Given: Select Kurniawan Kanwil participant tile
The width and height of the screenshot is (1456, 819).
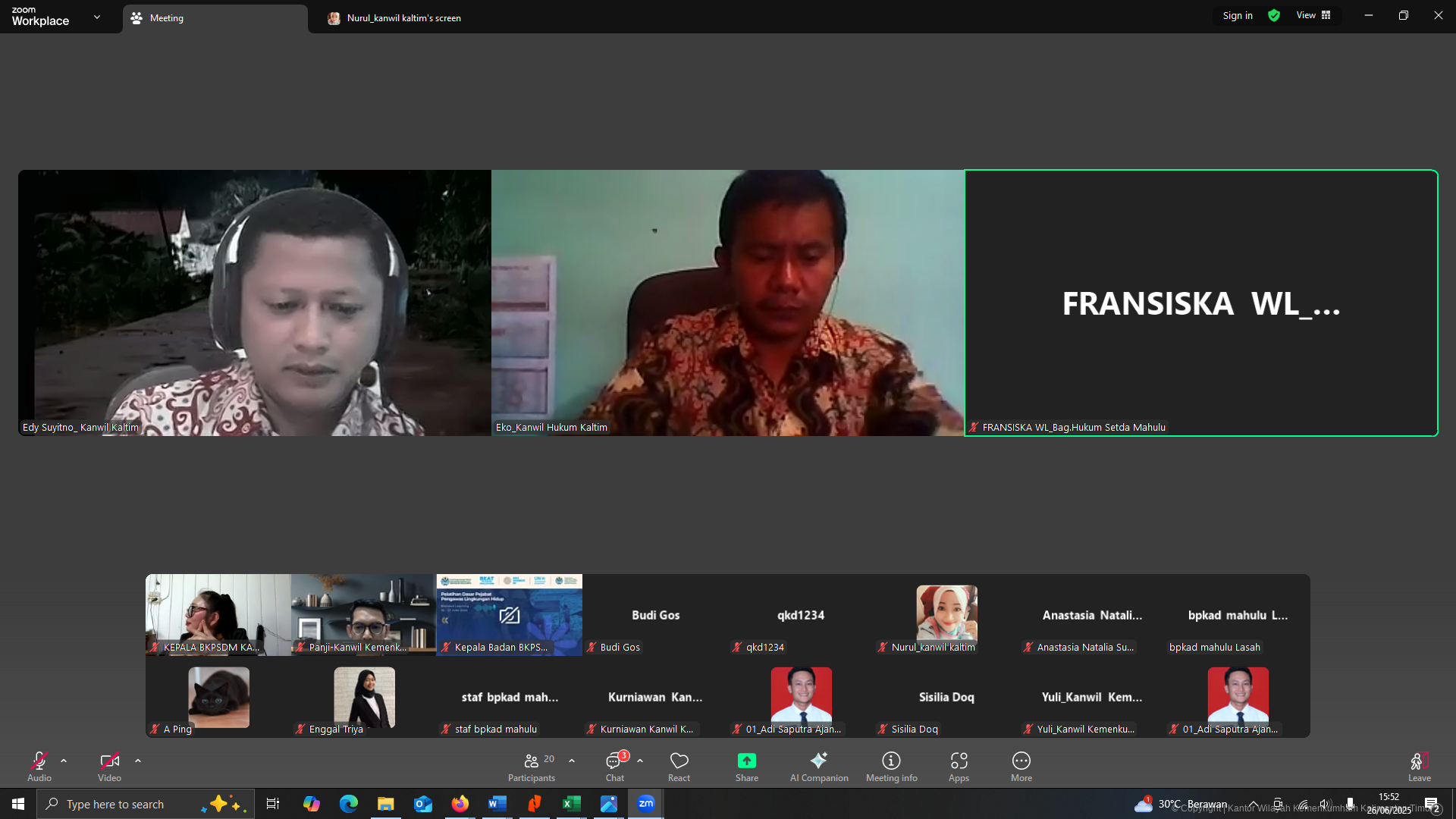Looking at the screenshot, I should pyautogui.click(x=655, y=697).
